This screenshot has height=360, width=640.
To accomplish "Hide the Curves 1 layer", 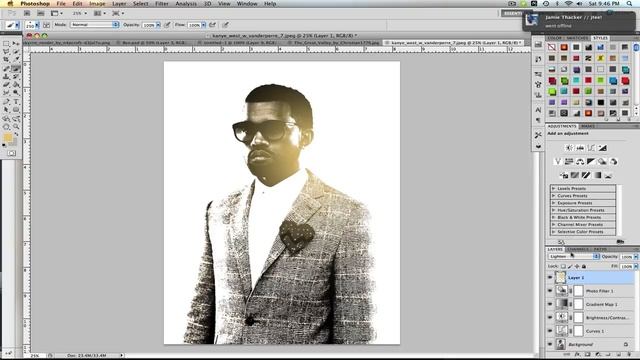I will 550,331.
